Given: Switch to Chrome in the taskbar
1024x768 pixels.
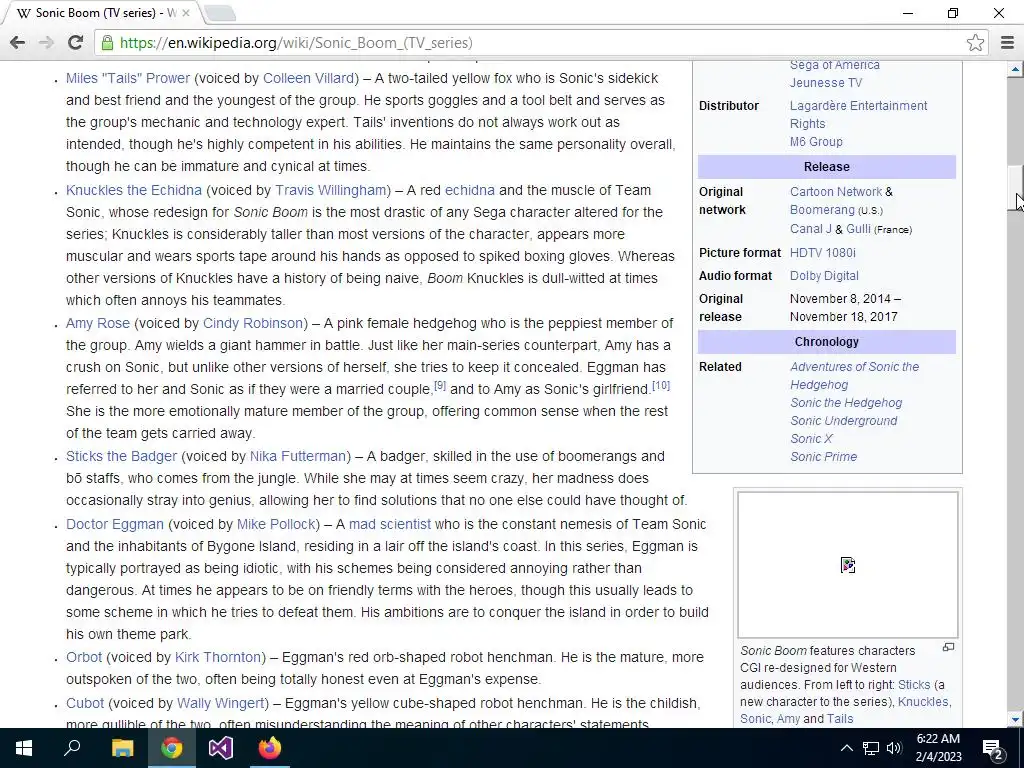Looking at the screenshot, I should click(x=171, y=748).
